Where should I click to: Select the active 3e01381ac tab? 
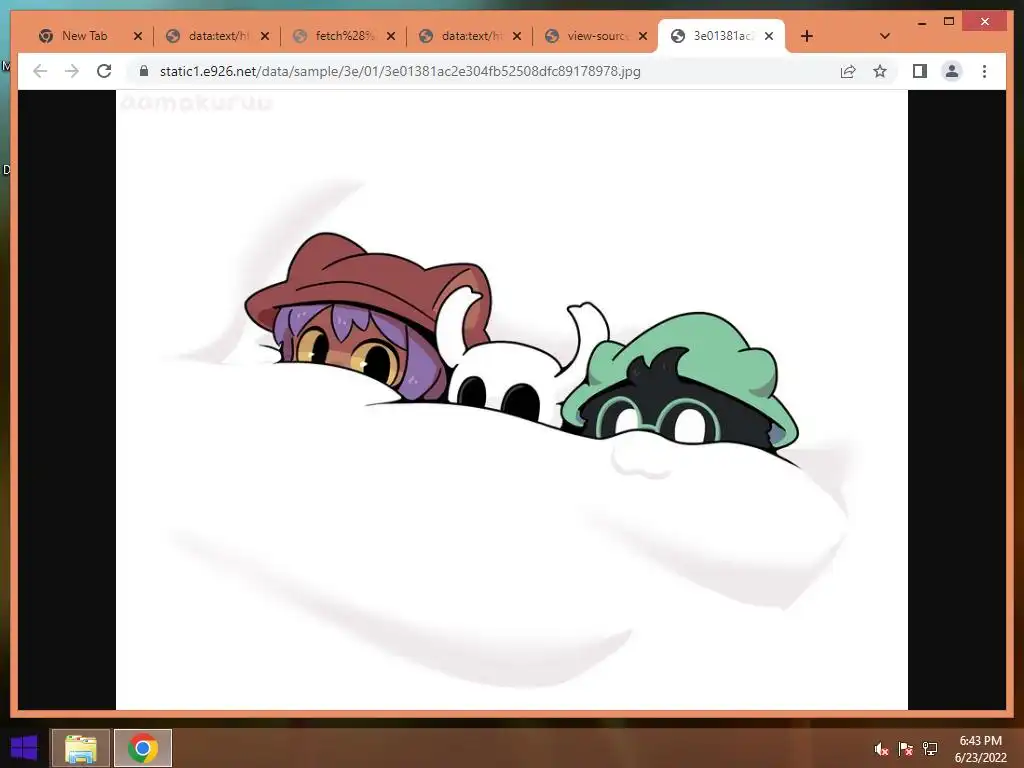pyautogui.click(x=722, y=36)
